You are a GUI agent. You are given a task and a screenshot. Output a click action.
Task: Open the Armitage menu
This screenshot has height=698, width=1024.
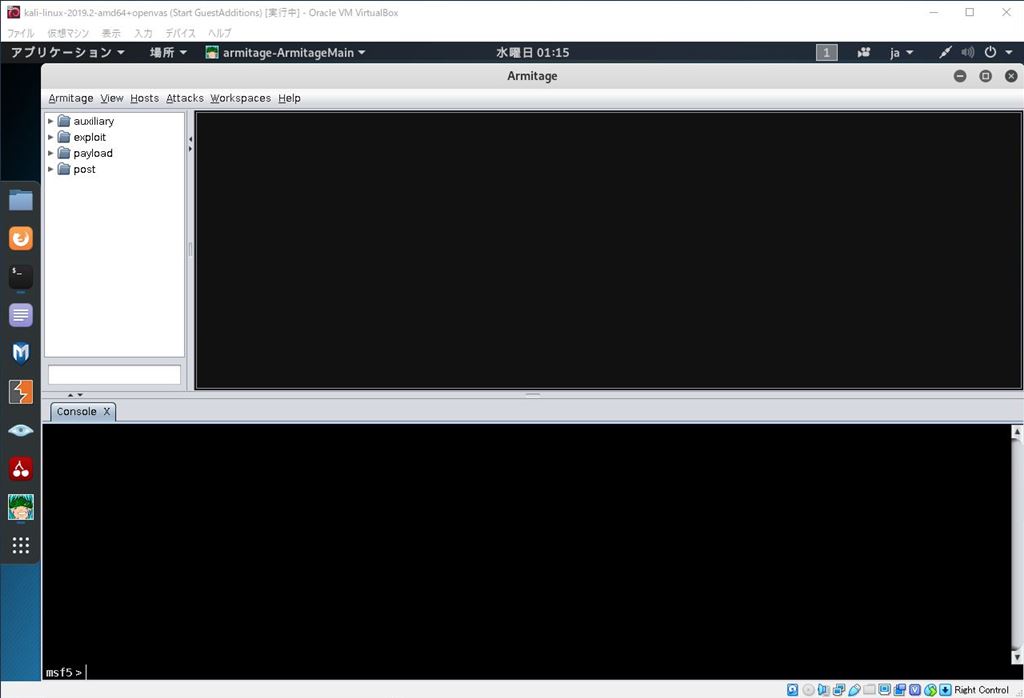pyautogui.click(x=71, y=98)
